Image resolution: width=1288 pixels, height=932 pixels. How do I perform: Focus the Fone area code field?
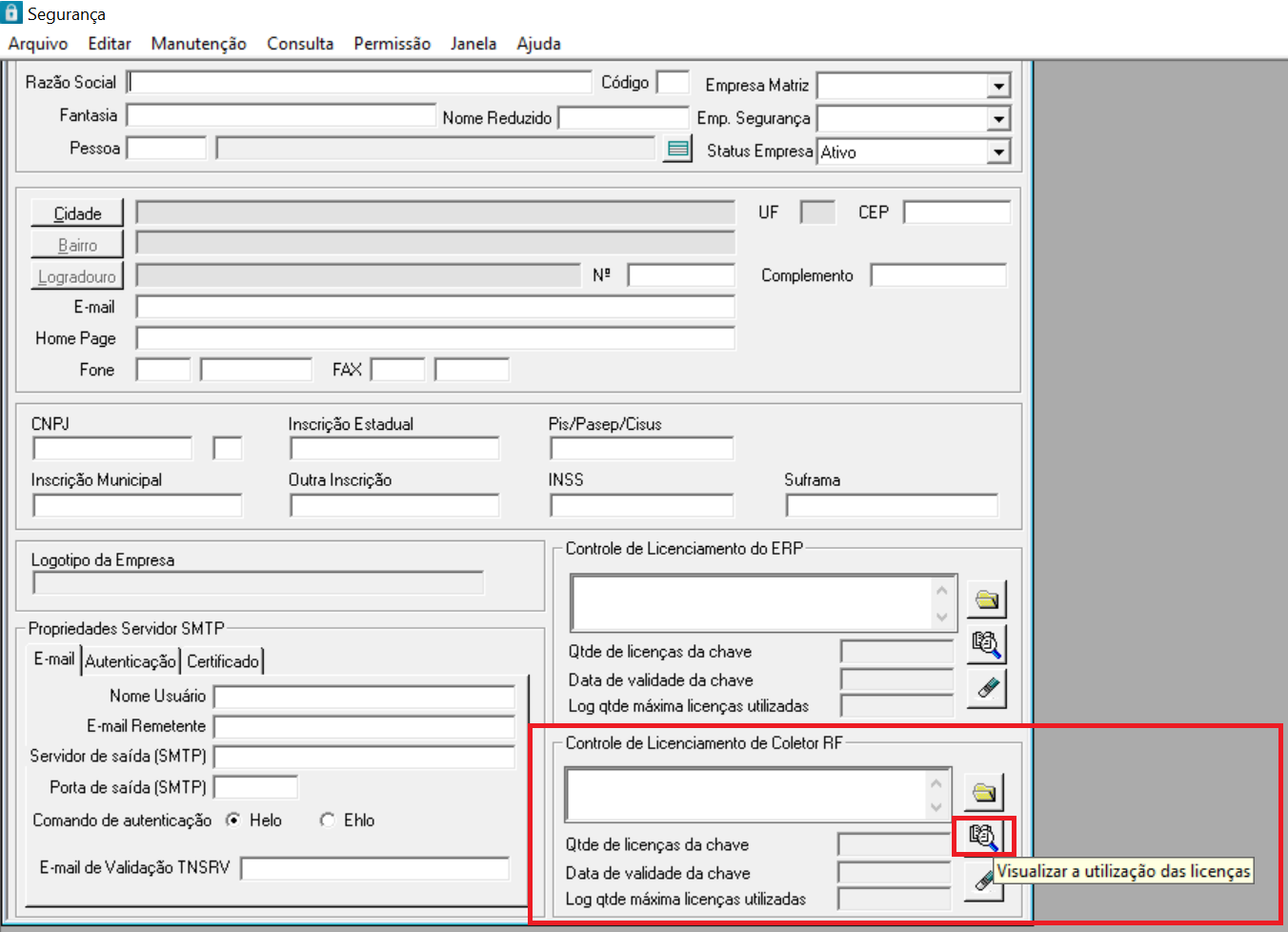(x=164, y=369)
